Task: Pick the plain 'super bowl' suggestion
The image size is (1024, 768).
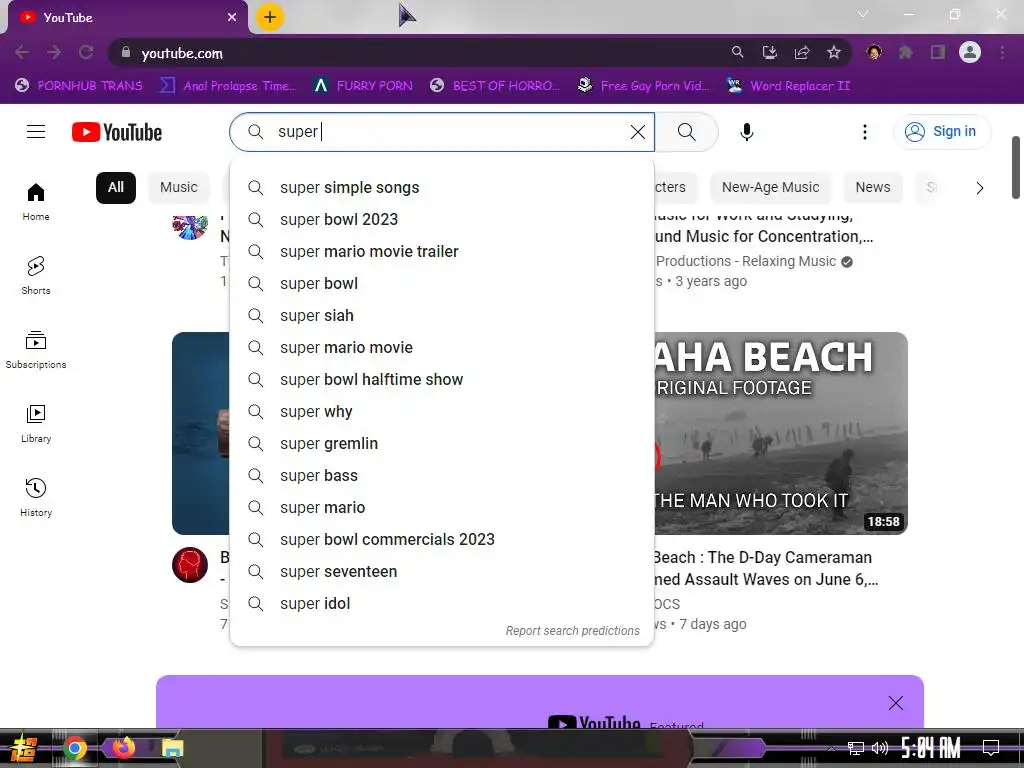Action: pos(441,284)
